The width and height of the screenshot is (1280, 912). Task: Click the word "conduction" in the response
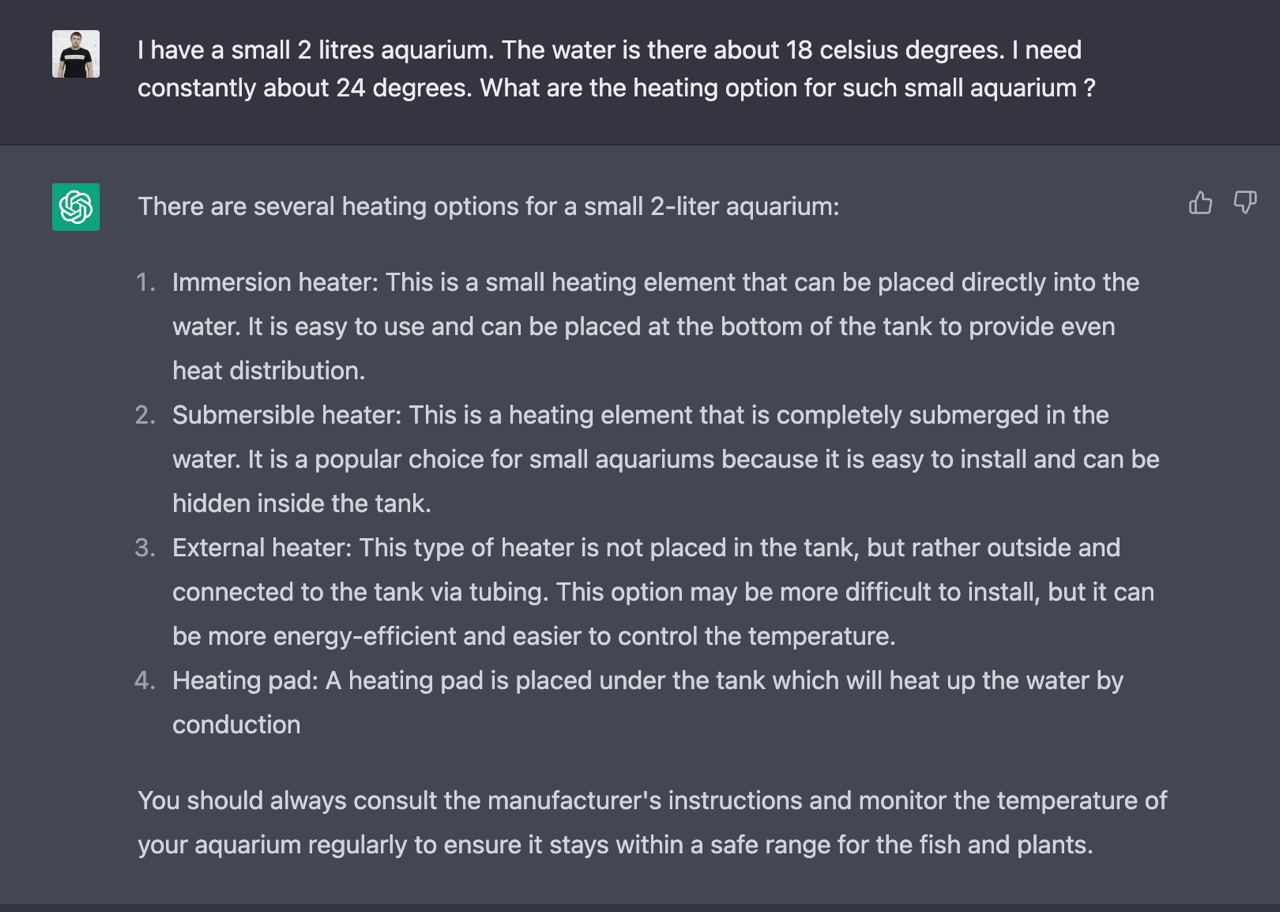point(236,725)
